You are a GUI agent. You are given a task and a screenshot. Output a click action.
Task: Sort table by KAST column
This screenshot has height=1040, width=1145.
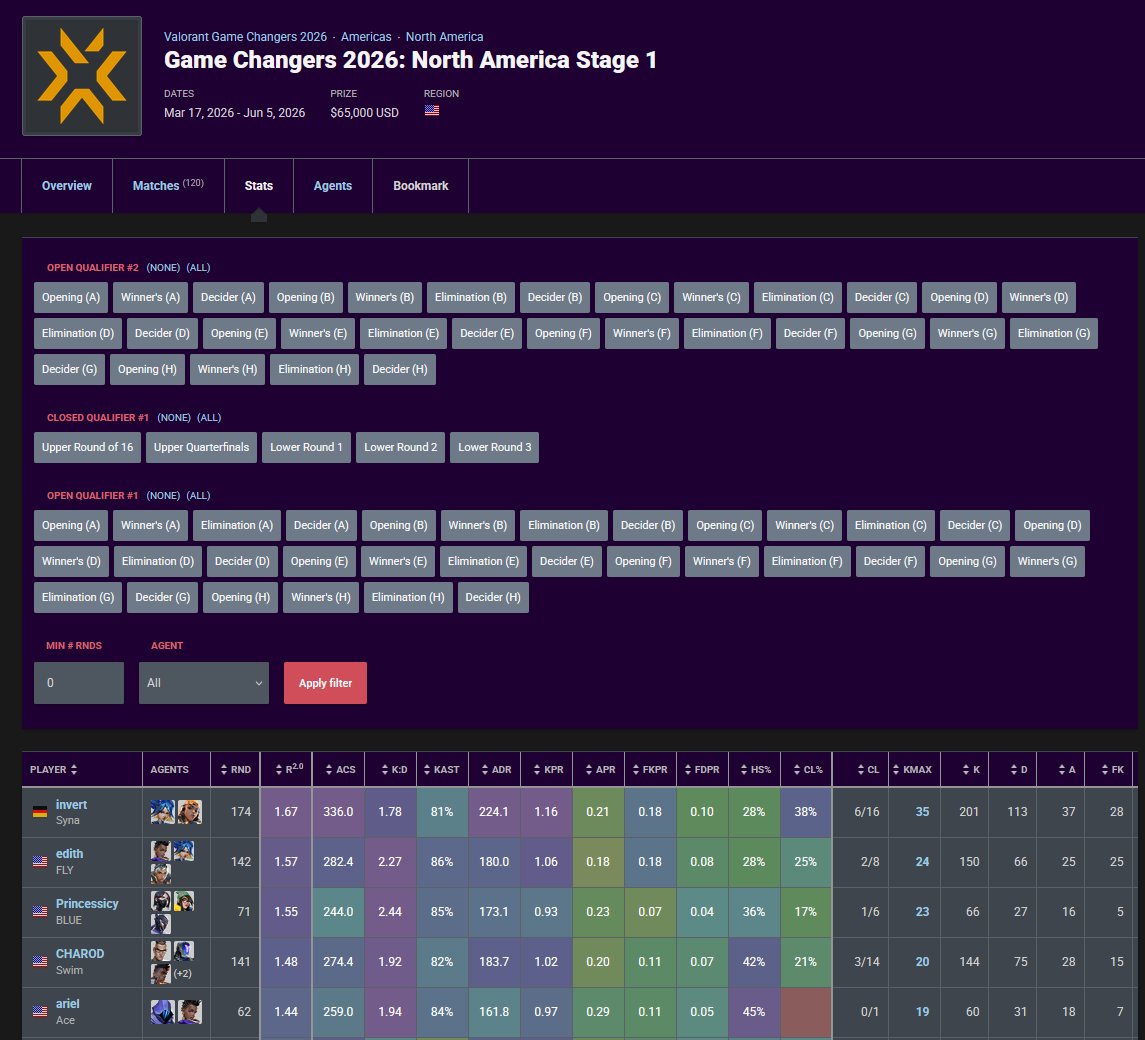pyautogui.click(x=443, y=770)
